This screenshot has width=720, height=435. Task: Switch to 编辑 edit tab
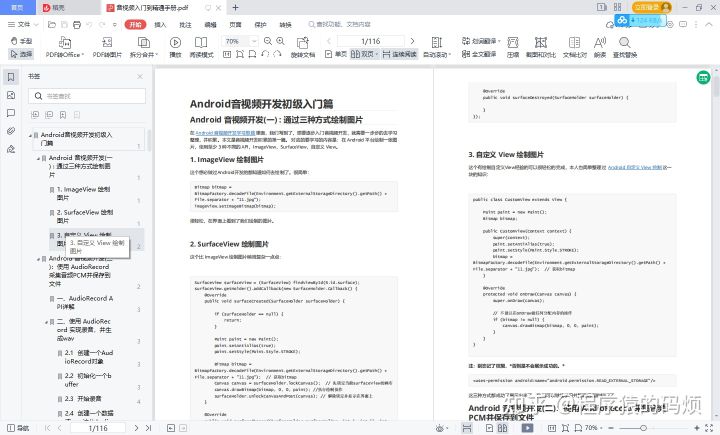click(x=210, y=24)
